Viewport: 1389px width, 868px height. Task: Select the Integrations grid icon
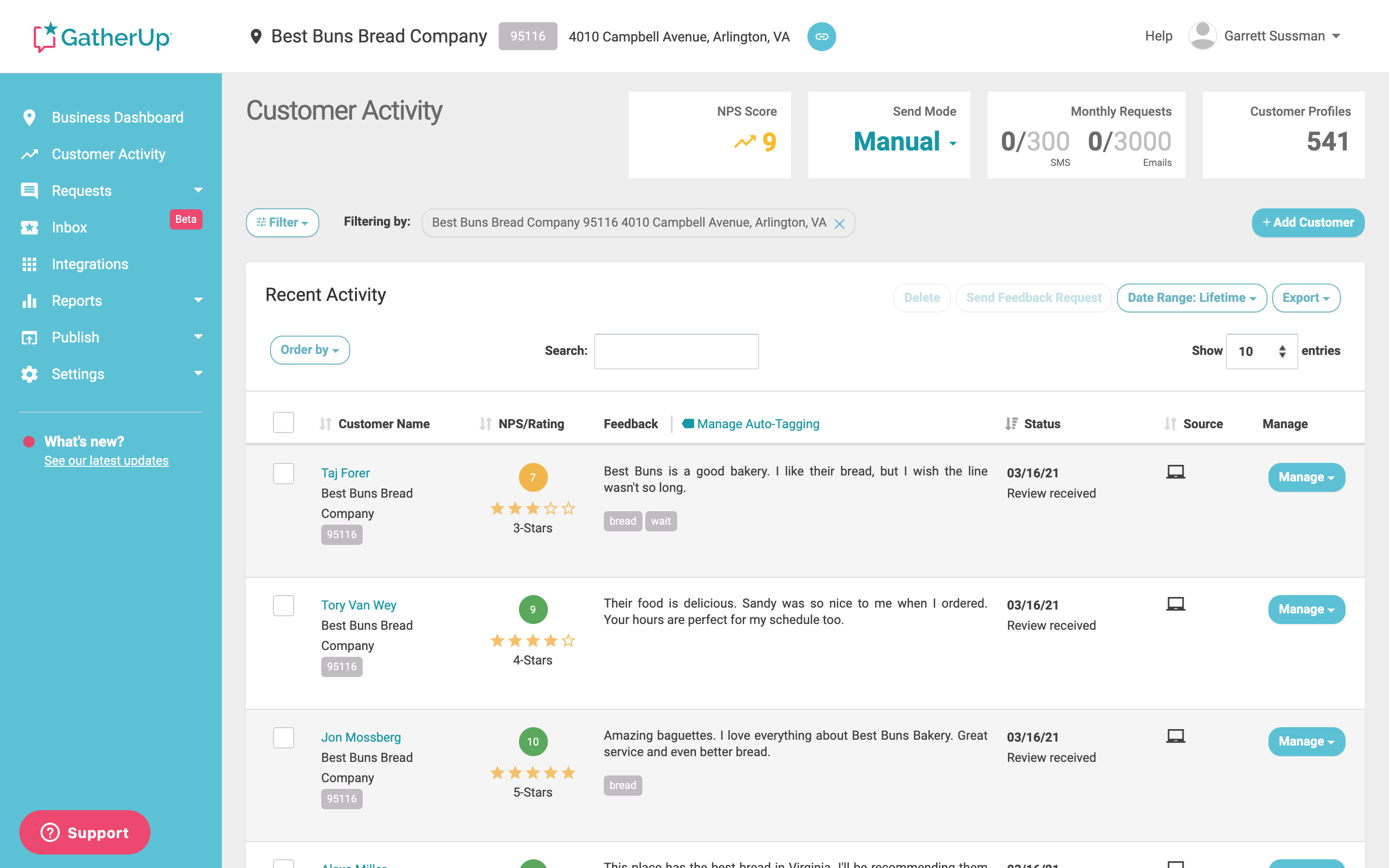coord(29,263)
